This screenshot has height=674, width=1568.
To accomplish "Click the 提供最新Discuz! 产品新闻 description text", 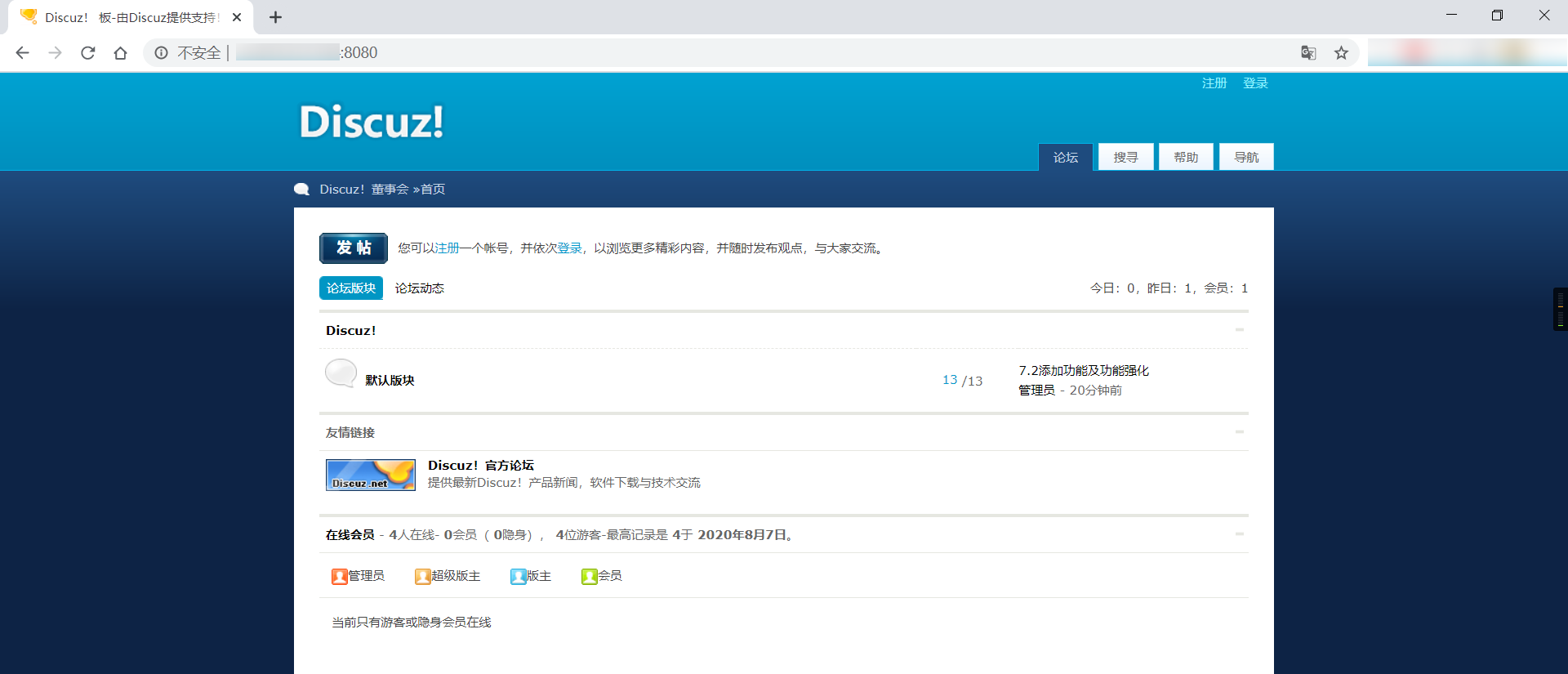I will (564, 483).
